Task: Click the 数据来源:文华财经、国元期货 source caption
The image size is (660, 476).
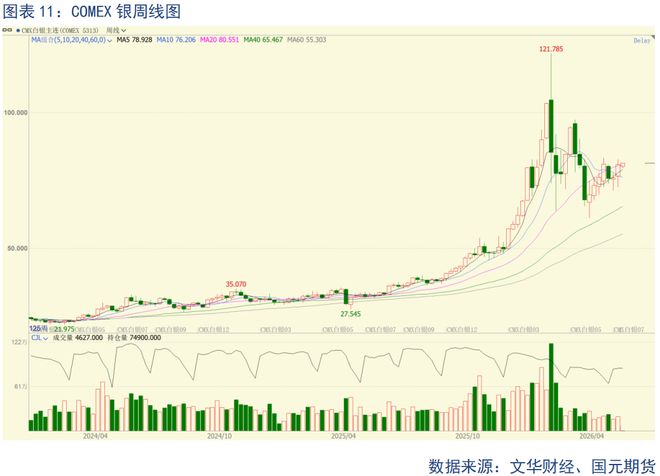Action: tap(542, 466)
